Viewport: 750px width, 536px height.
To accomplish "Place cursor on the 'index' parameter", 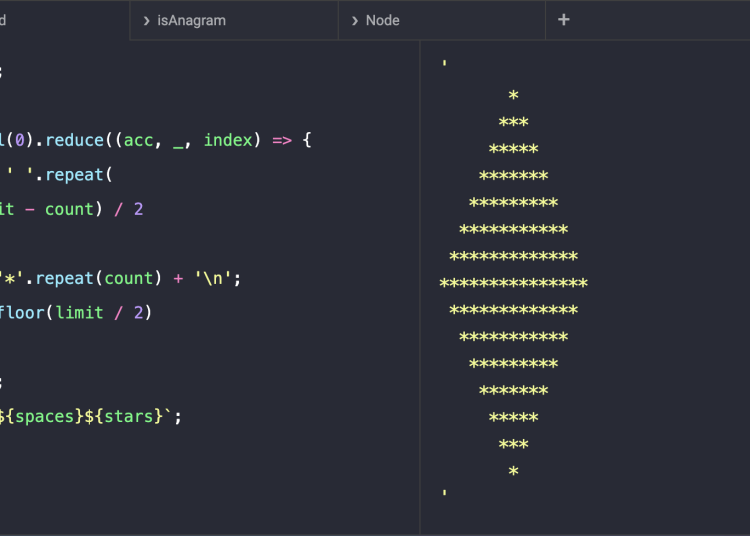I will click(229, 140).
